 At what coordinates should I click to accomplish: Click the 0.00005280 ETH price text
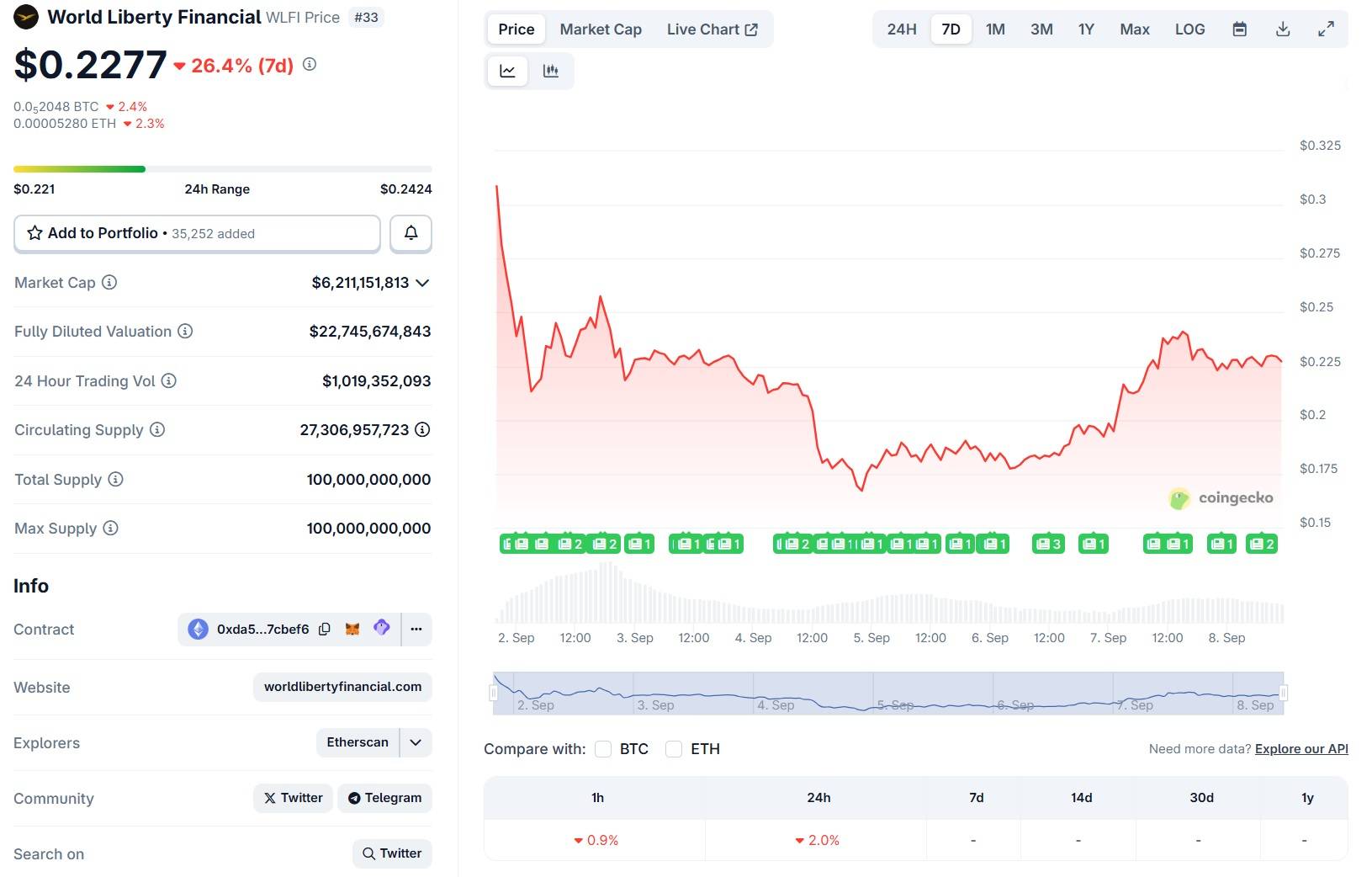click(65, 124)
